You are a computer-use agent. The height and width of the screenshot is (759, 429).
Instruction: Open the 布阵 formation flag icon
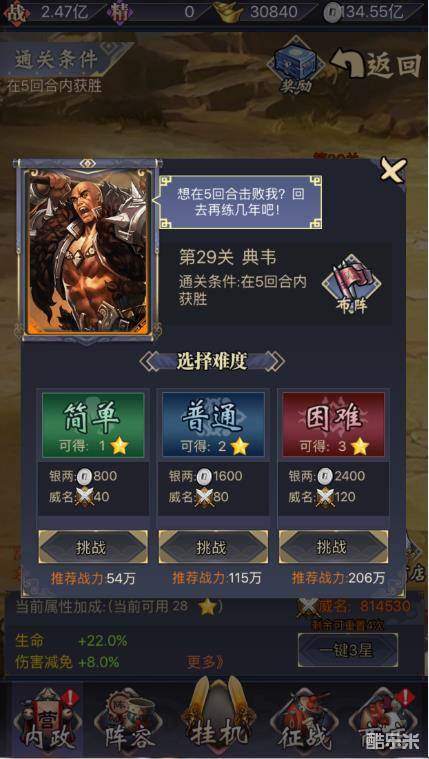pyautogui.click(x=352, y=286)
